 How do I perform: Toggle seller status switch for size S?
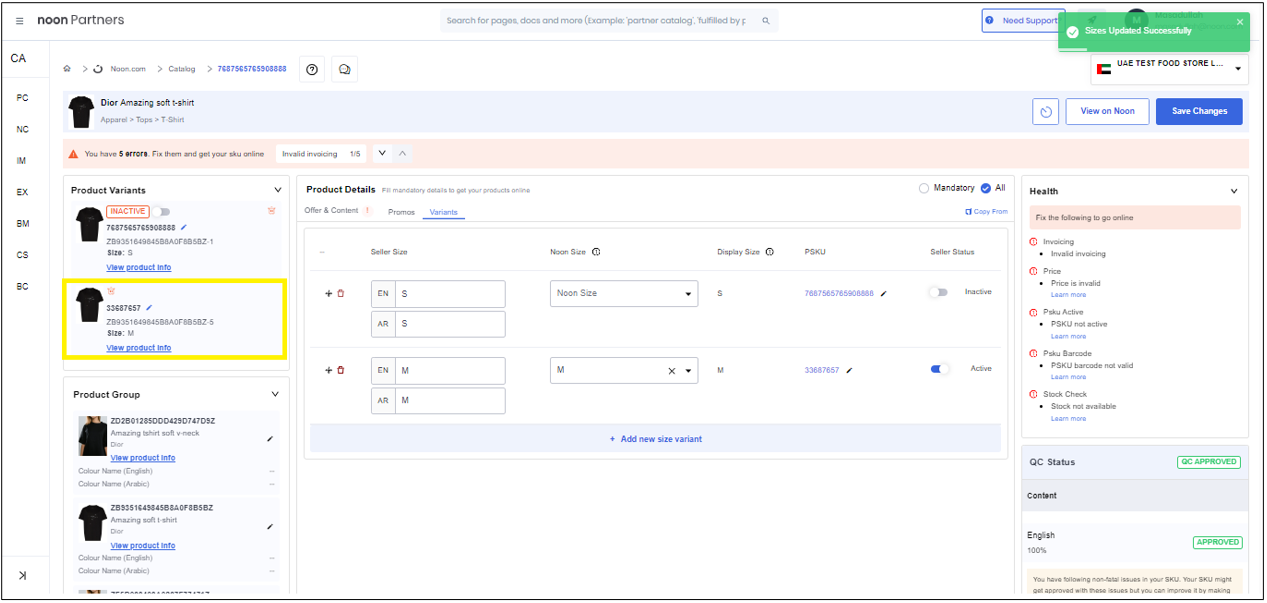pyautogui.click(x=938, y=292)
